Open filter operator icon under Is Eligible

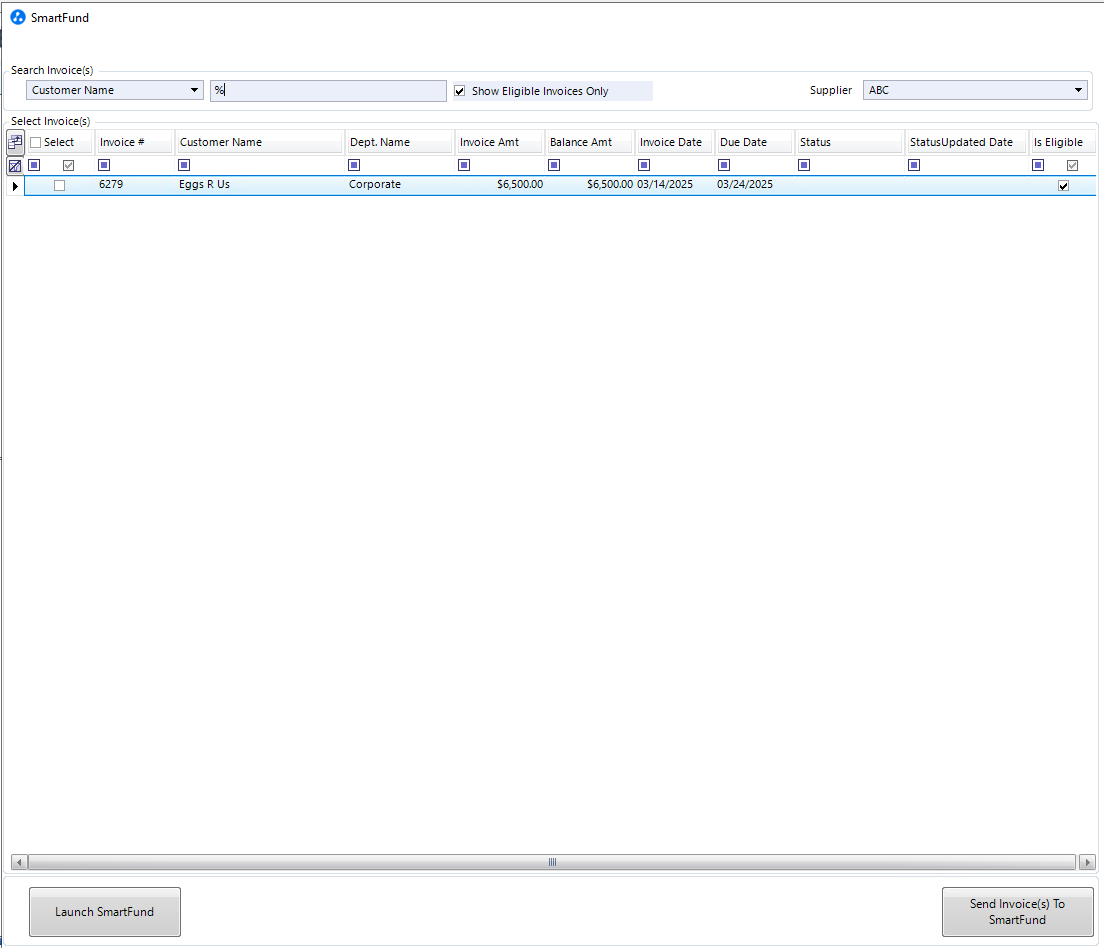[1038, 165]
